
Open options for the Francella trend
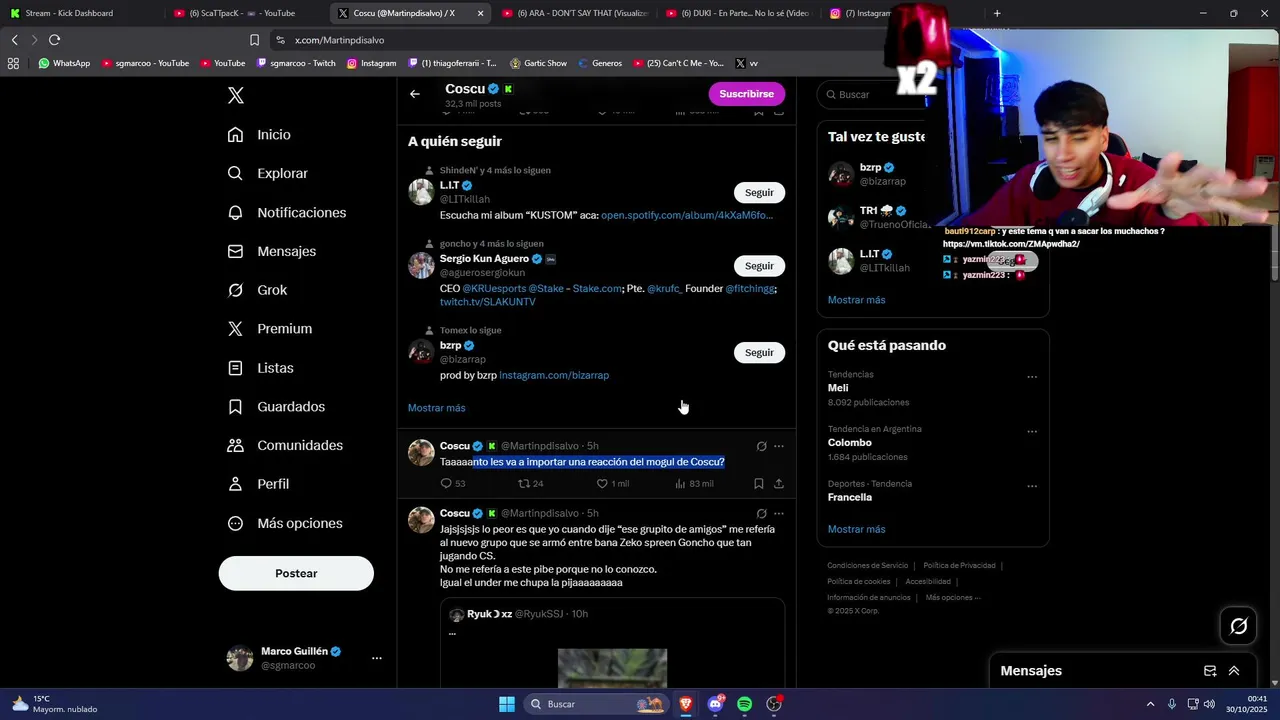point(1032,486)
